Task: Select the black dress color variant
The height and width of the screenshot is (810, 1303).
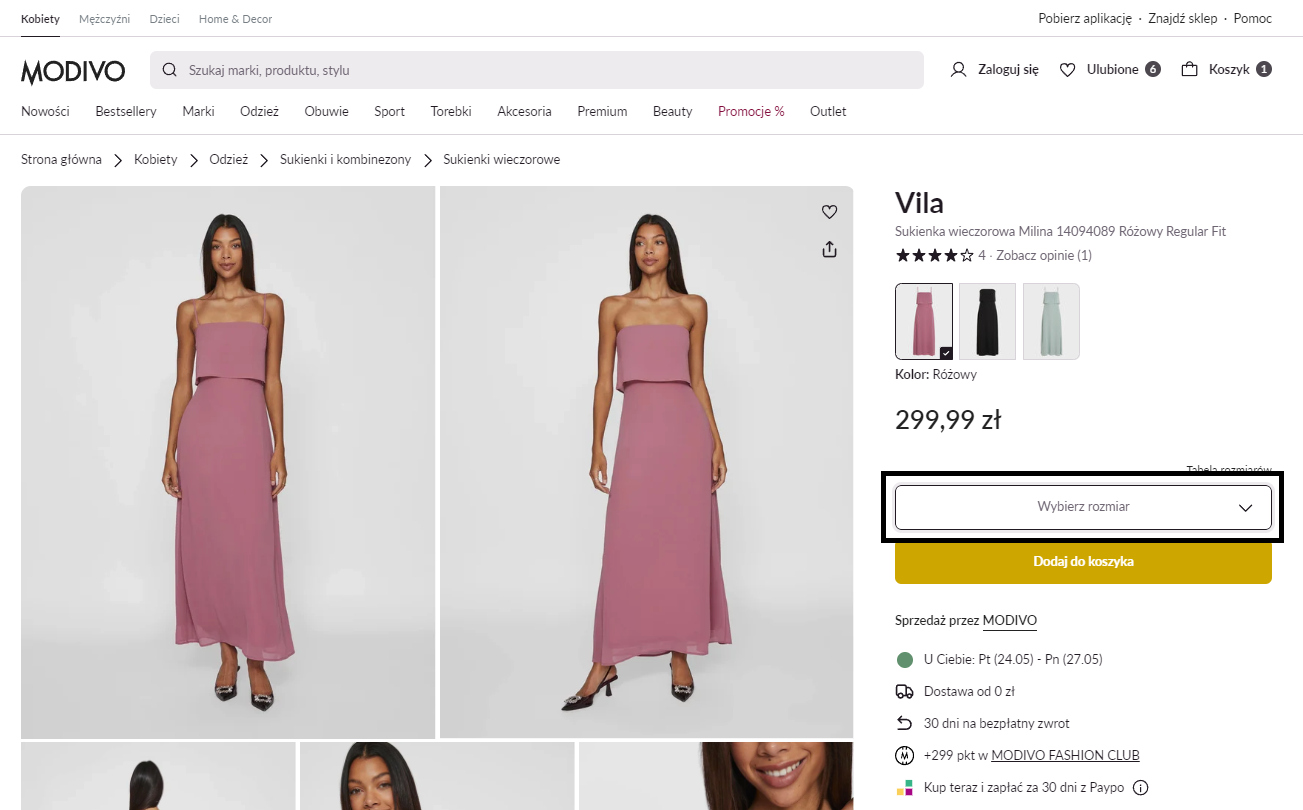Action: (x=987, y=321)
